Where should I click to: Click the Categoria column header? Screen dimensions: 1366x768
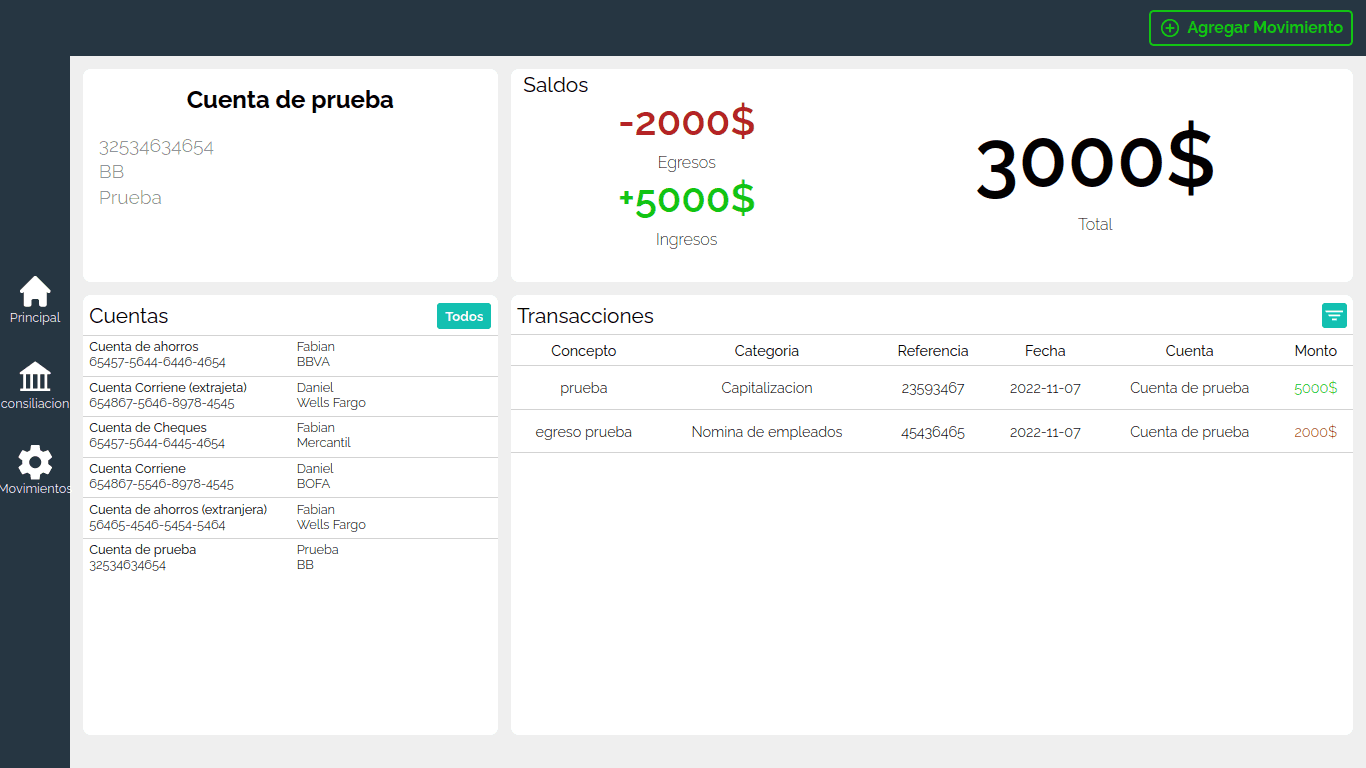click(x=767, y=351)
